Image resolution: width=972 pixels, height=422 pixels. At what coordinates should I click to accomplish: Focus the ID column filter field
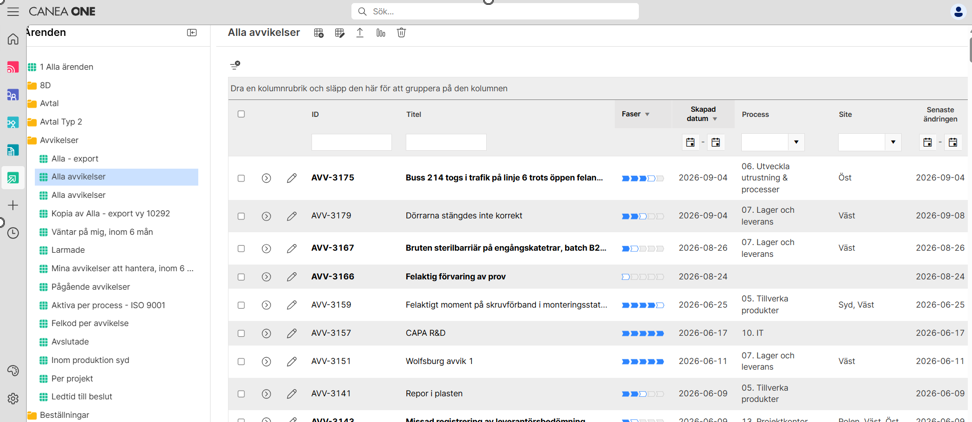click(351, 143)
